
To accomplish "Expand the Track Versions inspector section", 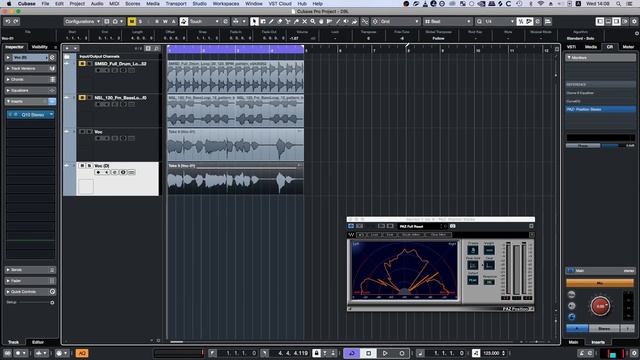I will (x=30, y=69).
